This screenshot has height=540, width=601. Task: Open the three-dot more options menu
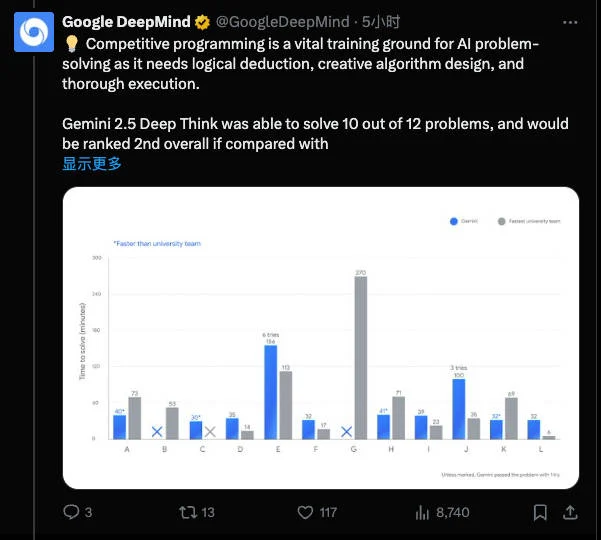click(570, 23)
